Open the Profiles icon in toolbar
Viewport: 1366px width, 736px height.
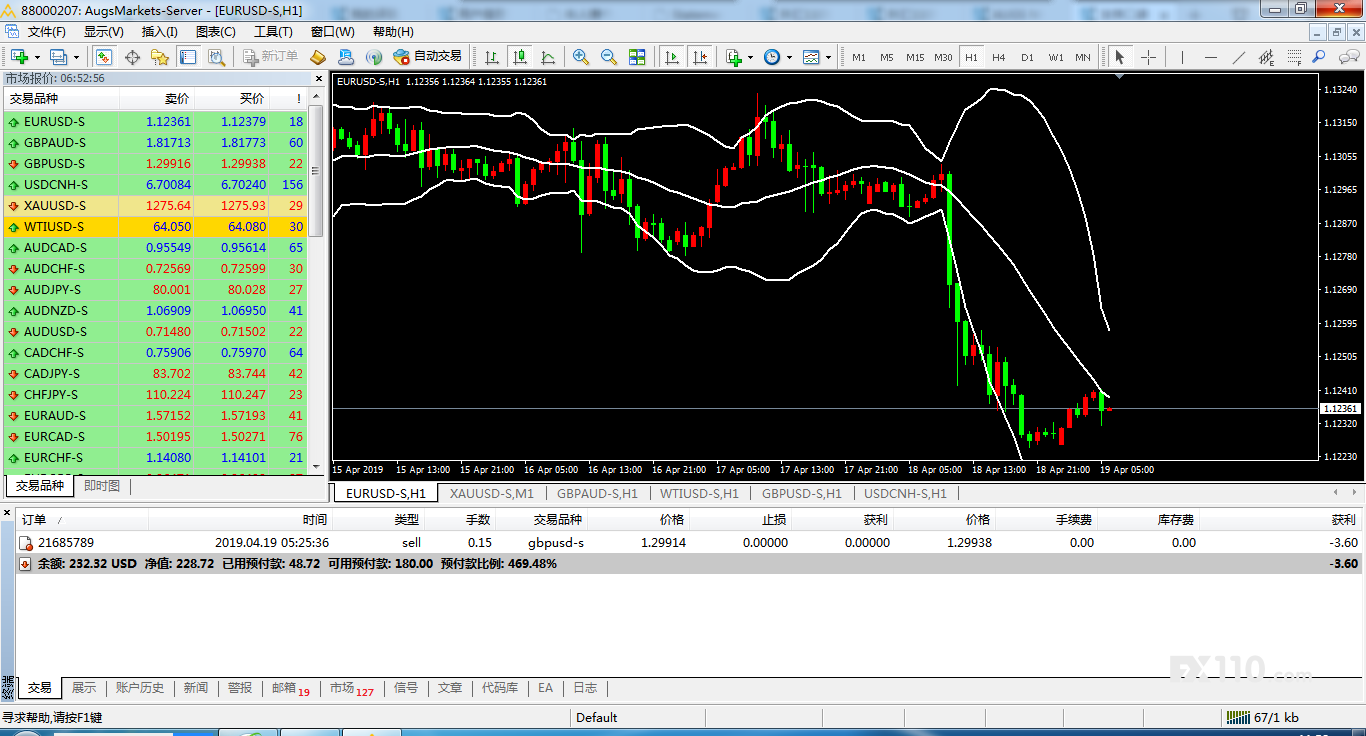point(58,57)
